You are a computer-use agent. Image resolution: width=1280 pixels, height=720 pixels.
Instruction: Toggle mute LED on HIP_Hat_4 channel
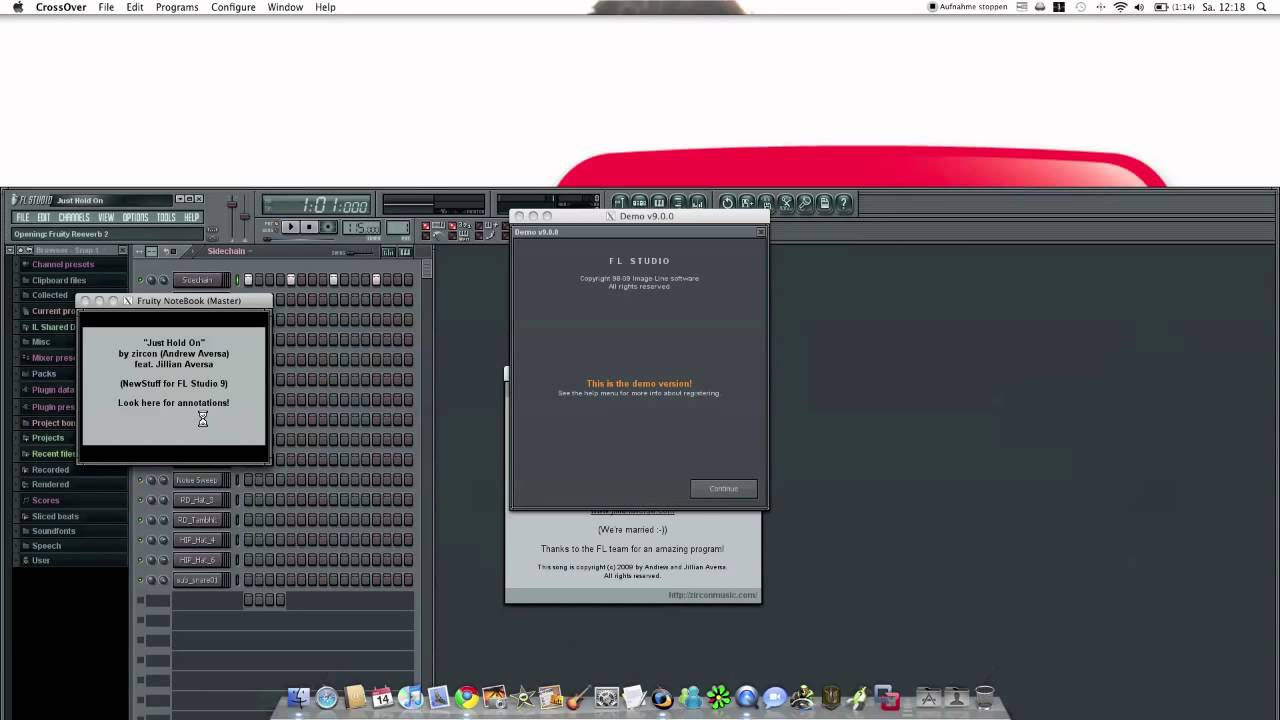pos(140,540)
